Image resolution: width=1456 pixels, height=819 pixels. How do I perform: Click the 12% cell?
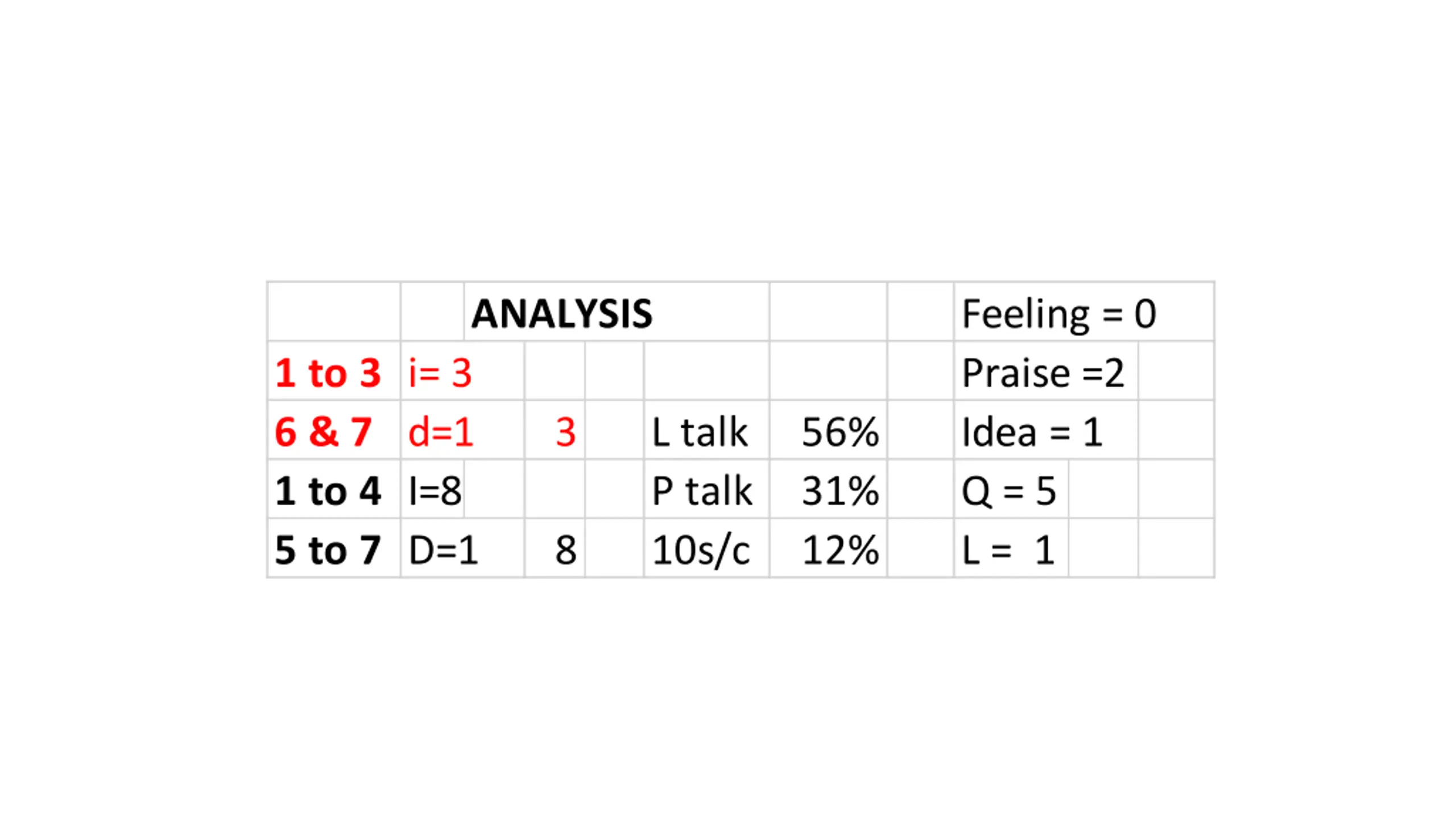[x=828, y=549]
